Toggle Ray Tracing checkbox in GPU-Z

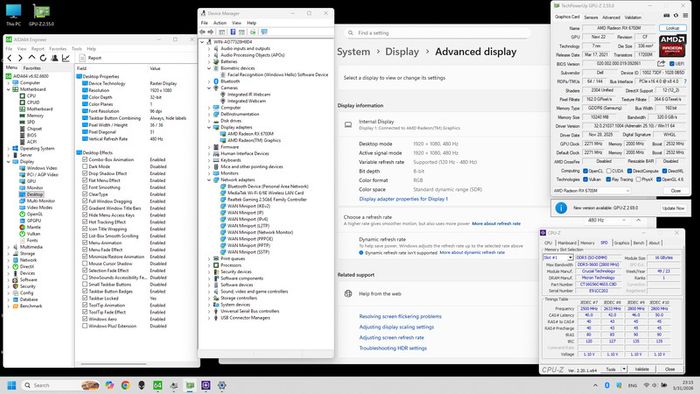click(608, 179)
